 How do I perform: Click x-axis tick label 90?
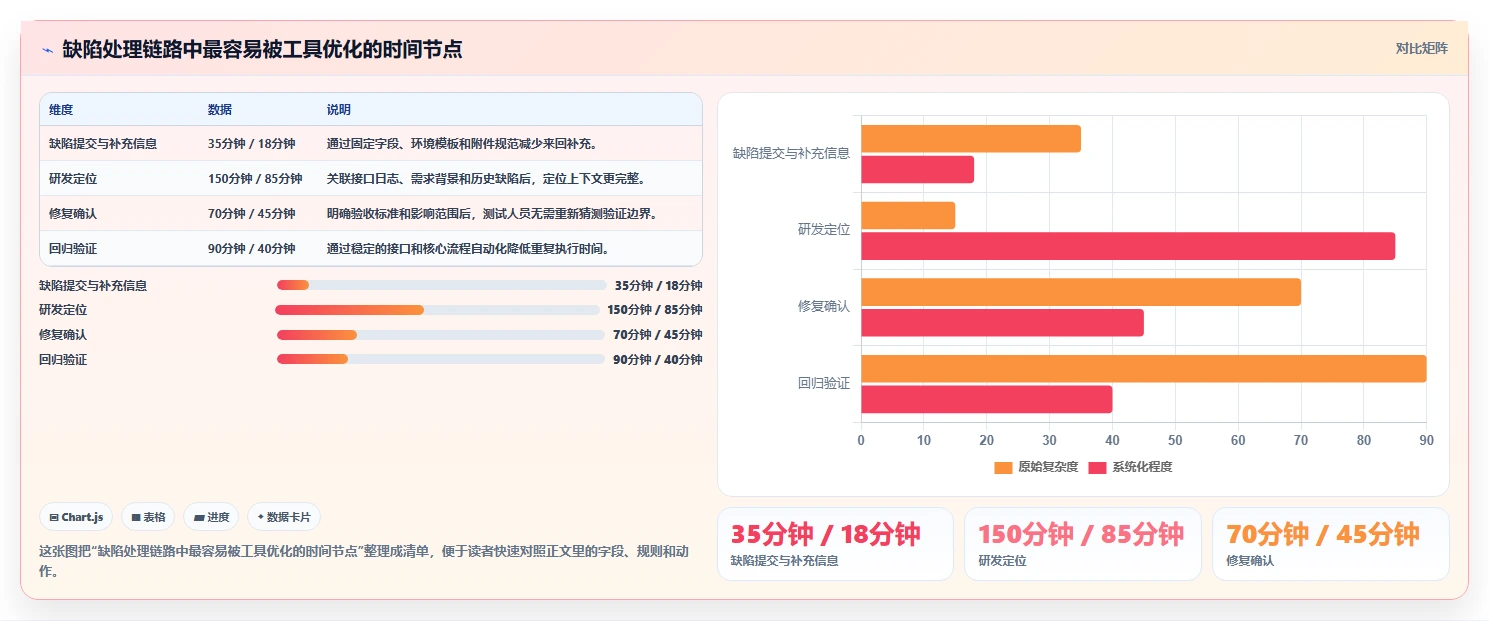(1426, 440)
